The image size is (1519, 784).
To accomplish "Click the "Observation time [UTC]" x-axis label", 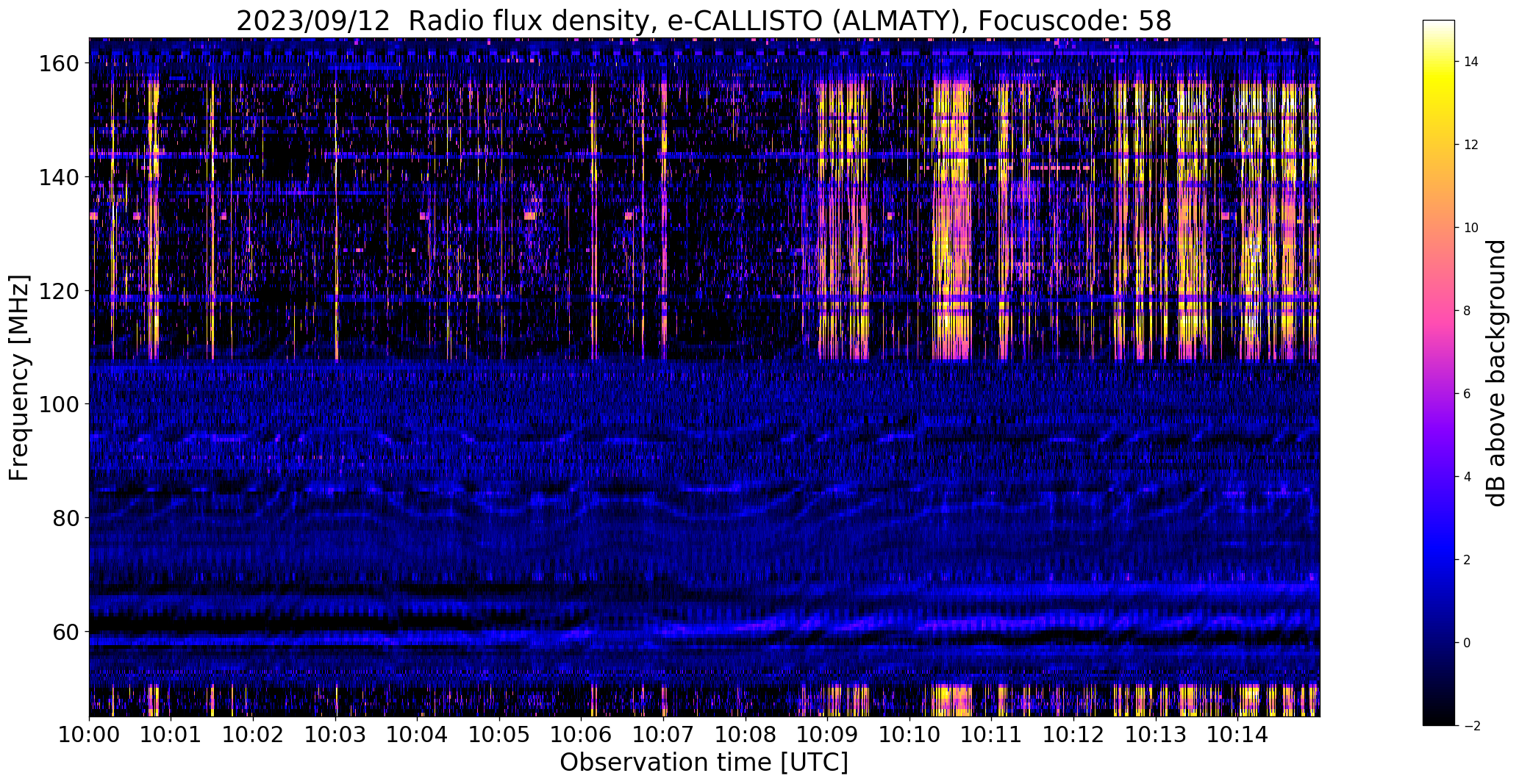I will 704,763.
